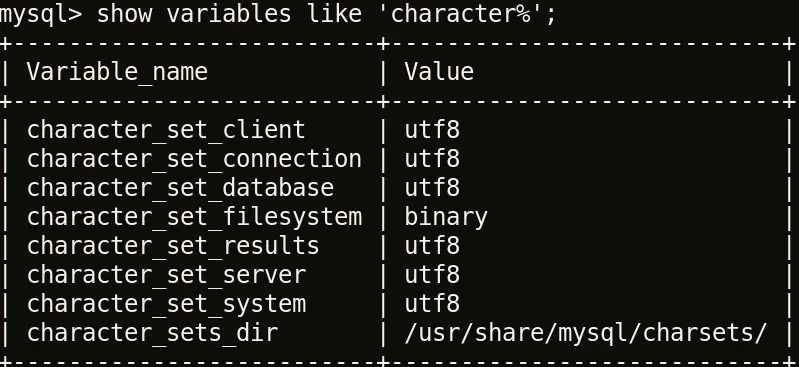Click utf8 value of character_set_results
799x367 pixels.
pyautogui.click(x=432, y=246)
